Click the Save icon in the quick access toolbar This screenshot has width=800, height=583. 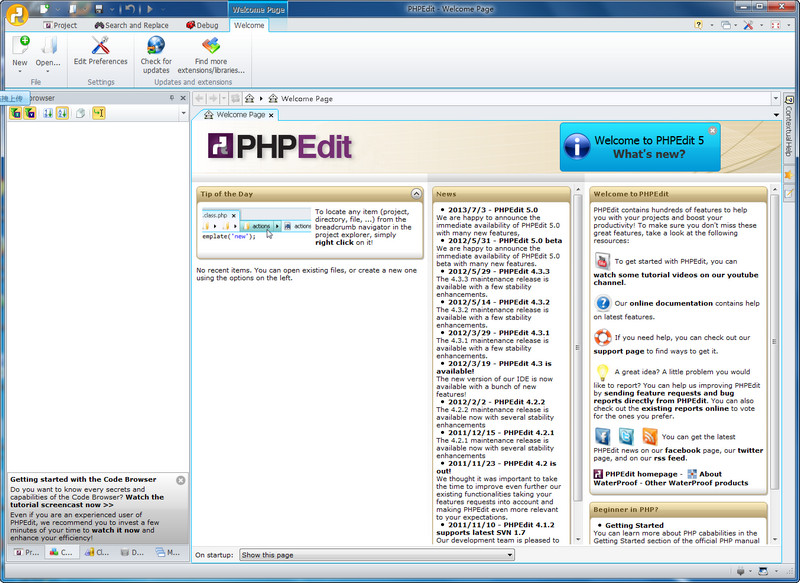tap(99, 9)
